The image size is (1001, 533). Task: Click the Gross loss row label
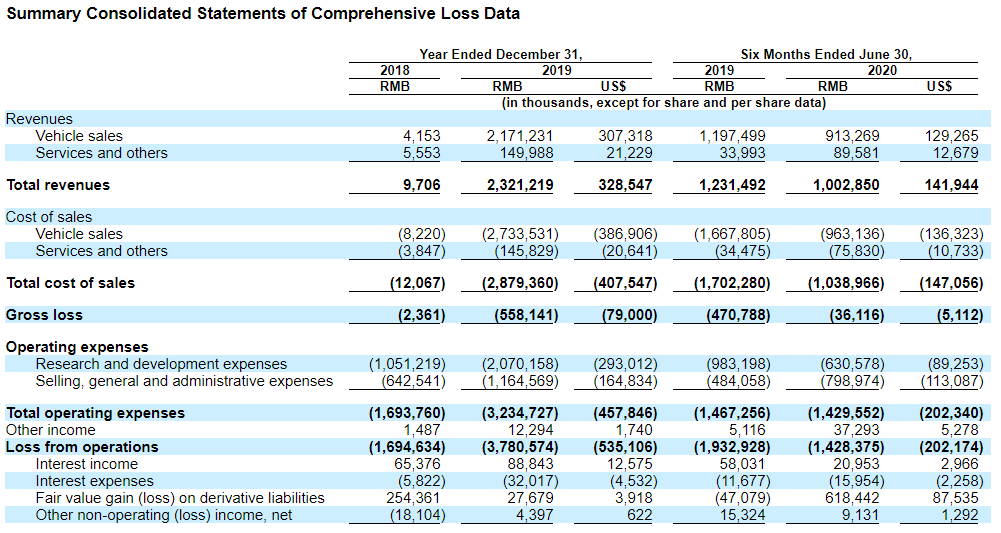pyautogui.click(x=44, y=315)
